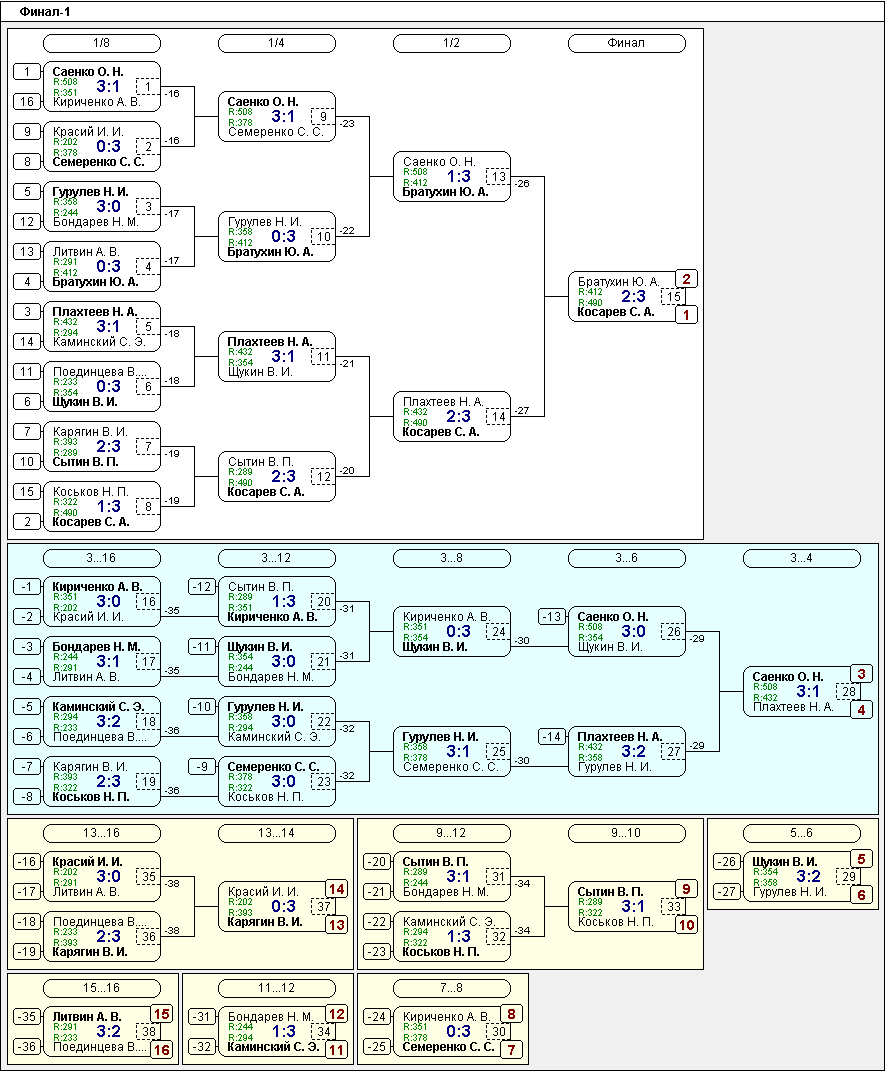Open the 3...16 consolation round header
The height and width of the screenshot is (1073, 888).
(101, 557)
